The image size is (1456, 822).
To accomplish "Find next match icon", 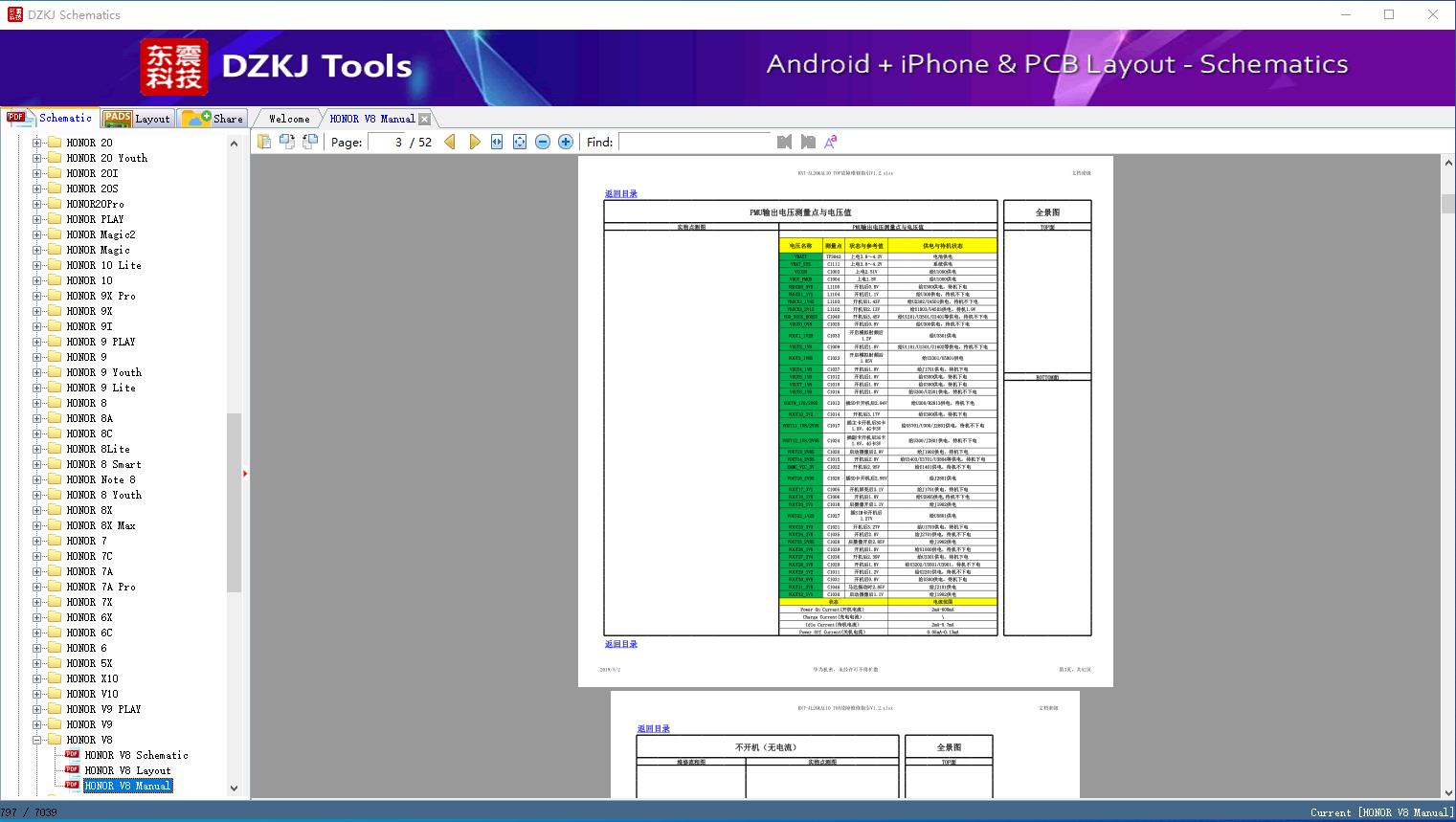I will click(x=808, y=142).
